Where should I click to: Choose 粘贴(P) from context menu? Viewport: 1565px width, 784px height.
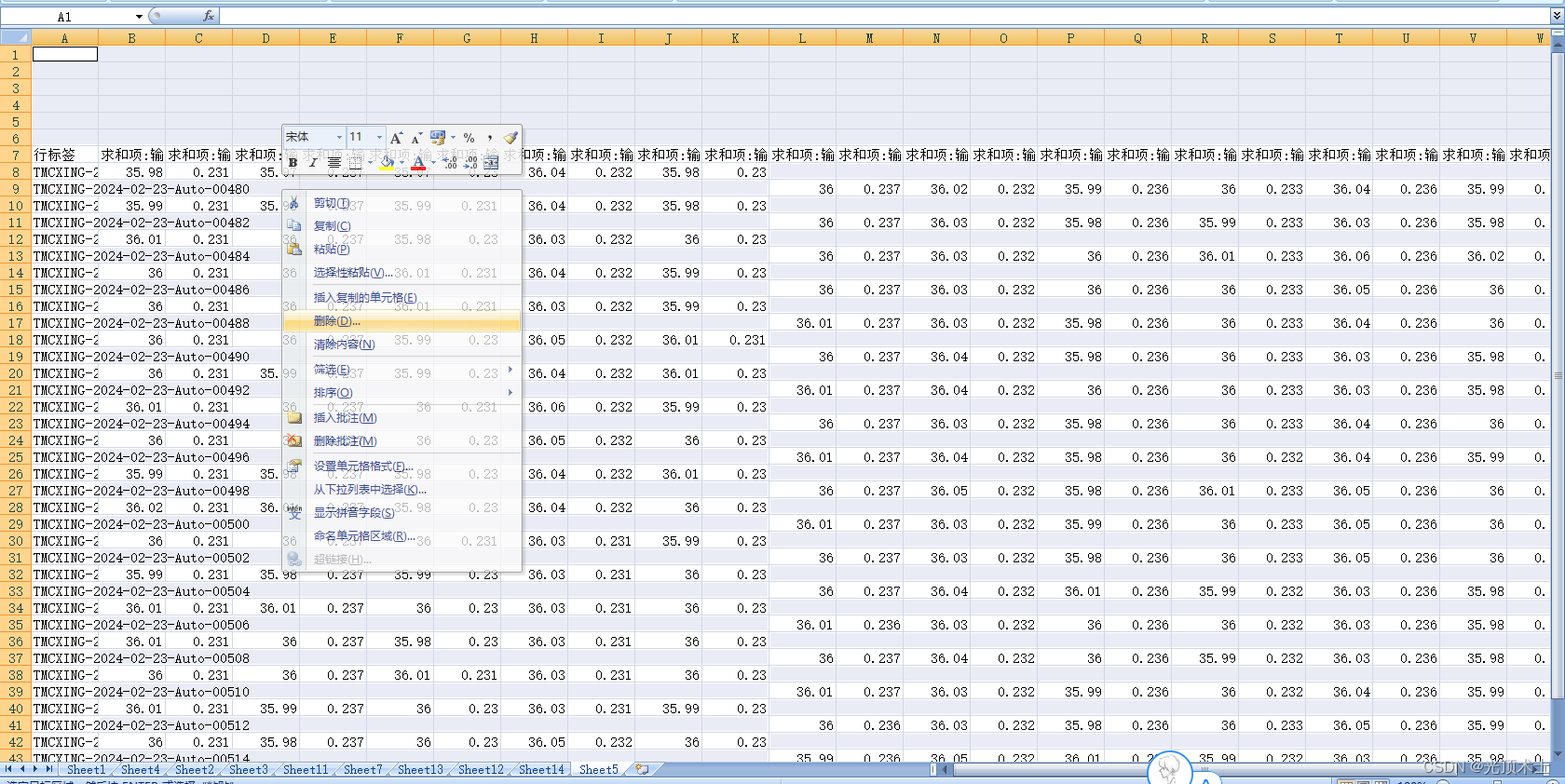(x=401, y=249)
